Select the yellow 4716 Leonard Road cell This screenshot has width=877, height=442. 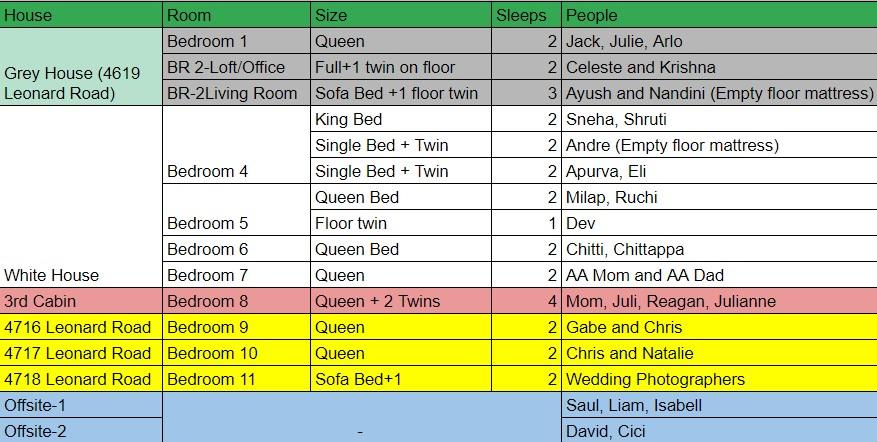pos(81,327)
